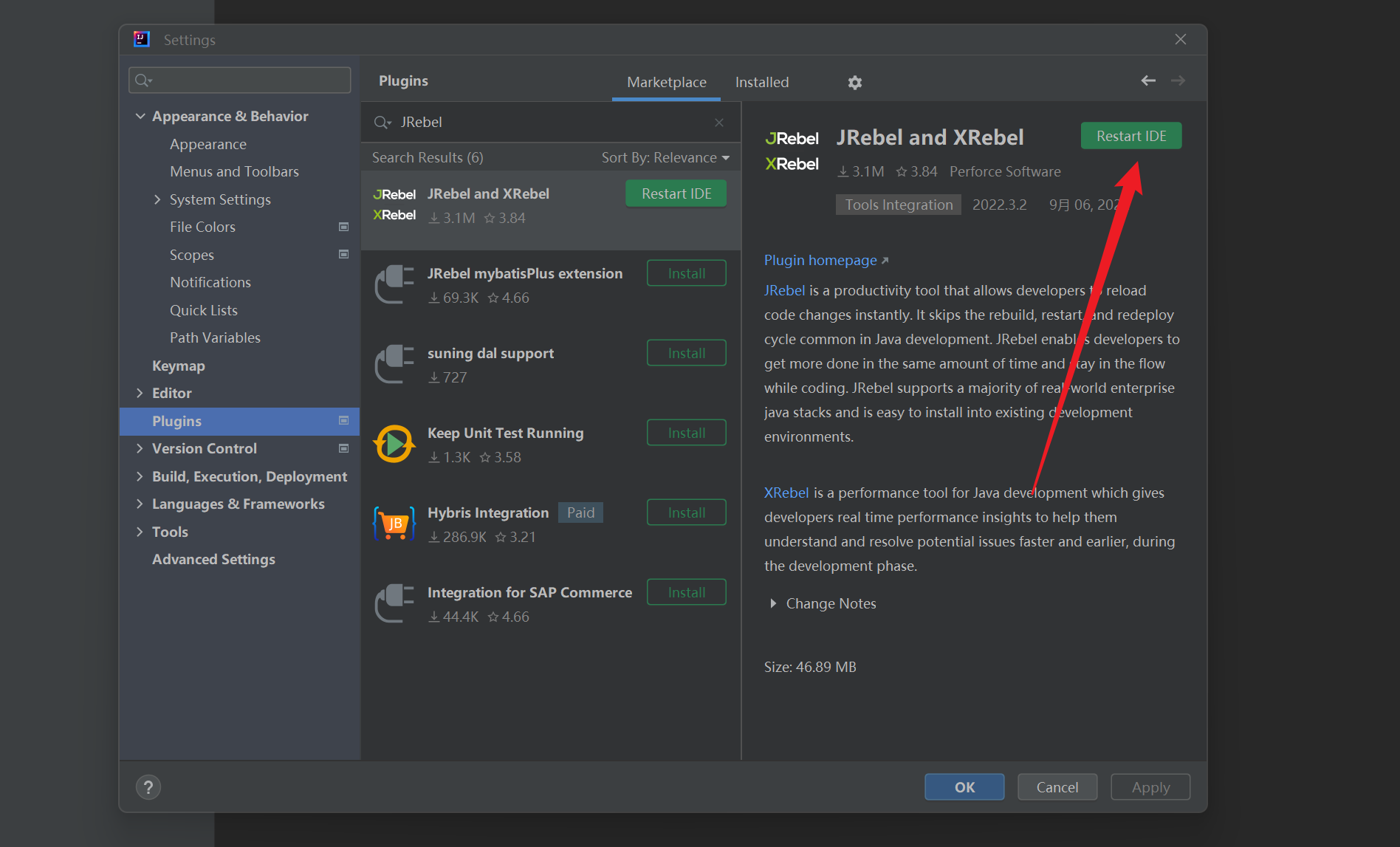This screenshot has width=1400, height=847.
Task: Select Appearance settings page
Action: pyautogui.click(x=208, y=144)
